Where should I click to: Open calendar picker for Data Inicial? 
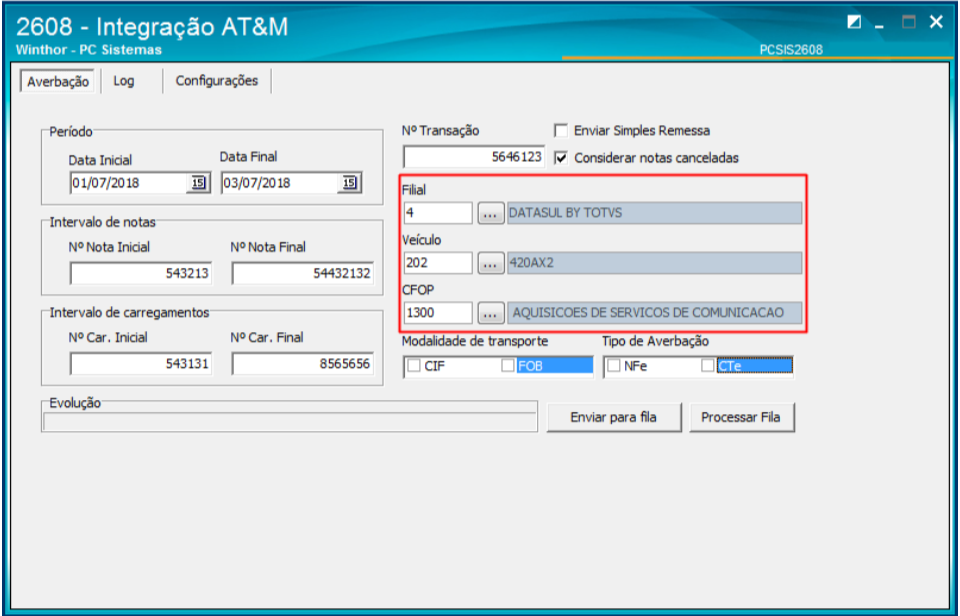pyautogui.click(x=198, y=183)
